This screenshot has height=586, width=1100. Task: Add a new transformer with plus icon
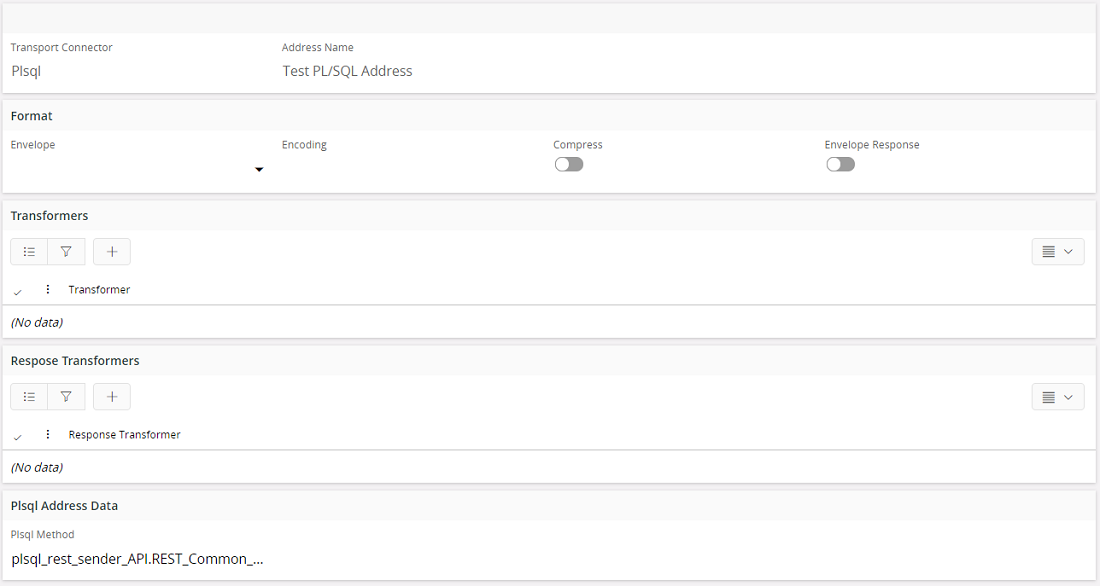click(112, 252)
